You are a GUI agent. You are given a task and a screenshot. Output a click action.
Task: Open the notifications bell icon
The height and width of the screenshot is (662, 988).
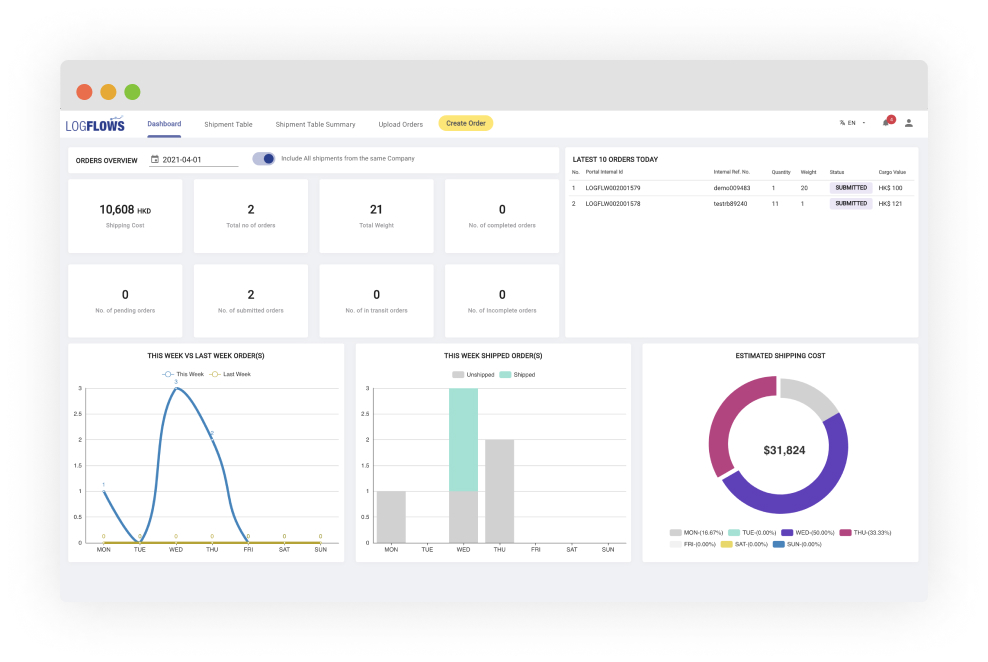click(x=885, y=123)
